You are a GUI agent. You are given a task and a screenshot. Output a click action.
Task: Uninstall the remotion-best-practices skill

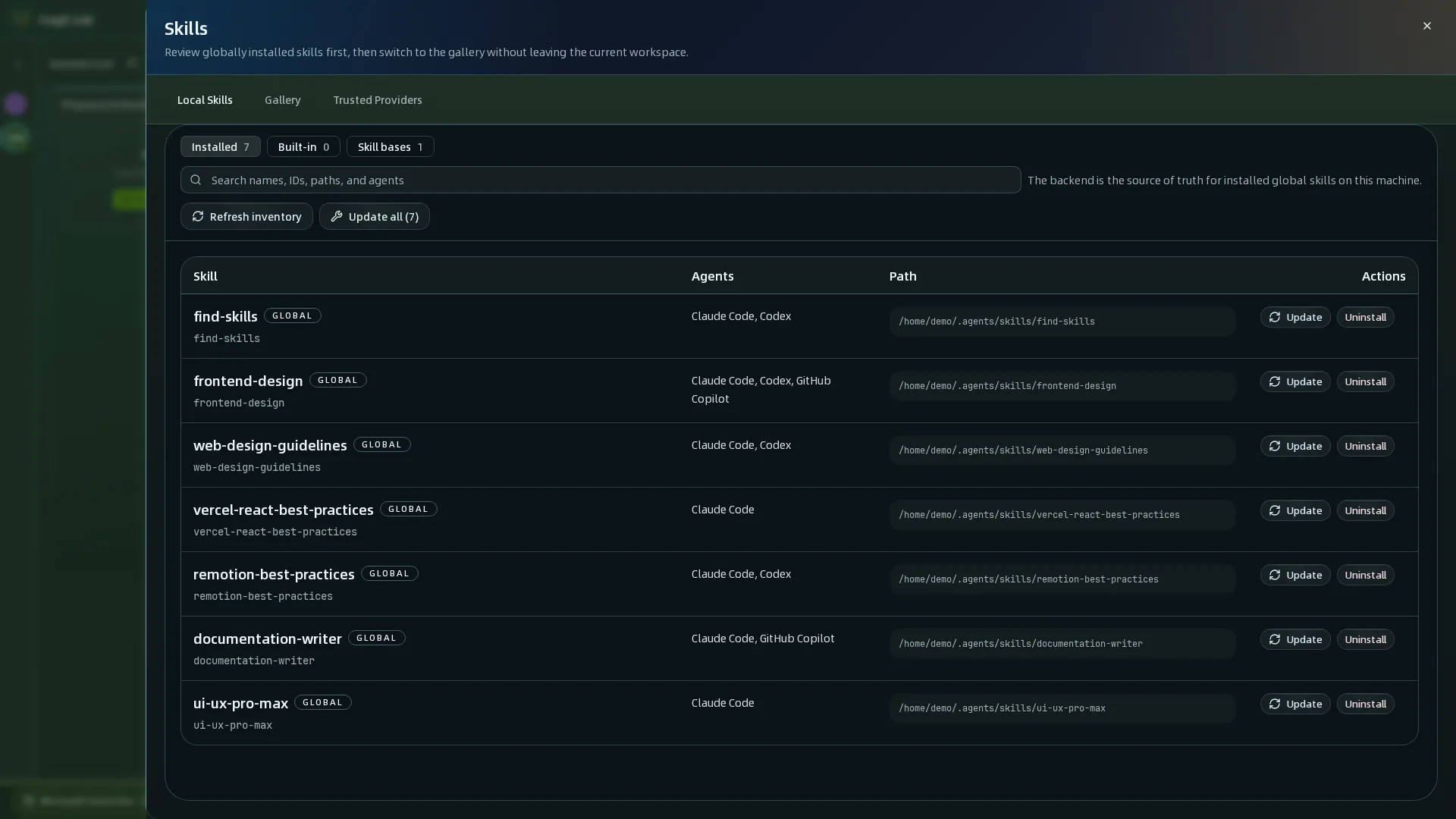[x=1365, y=575]
